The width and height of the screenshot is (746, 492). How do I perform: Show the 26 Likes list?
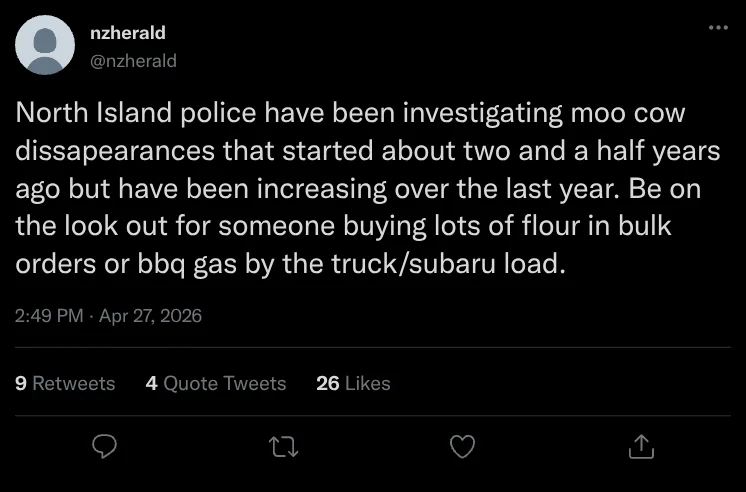[x=352, y=383]
